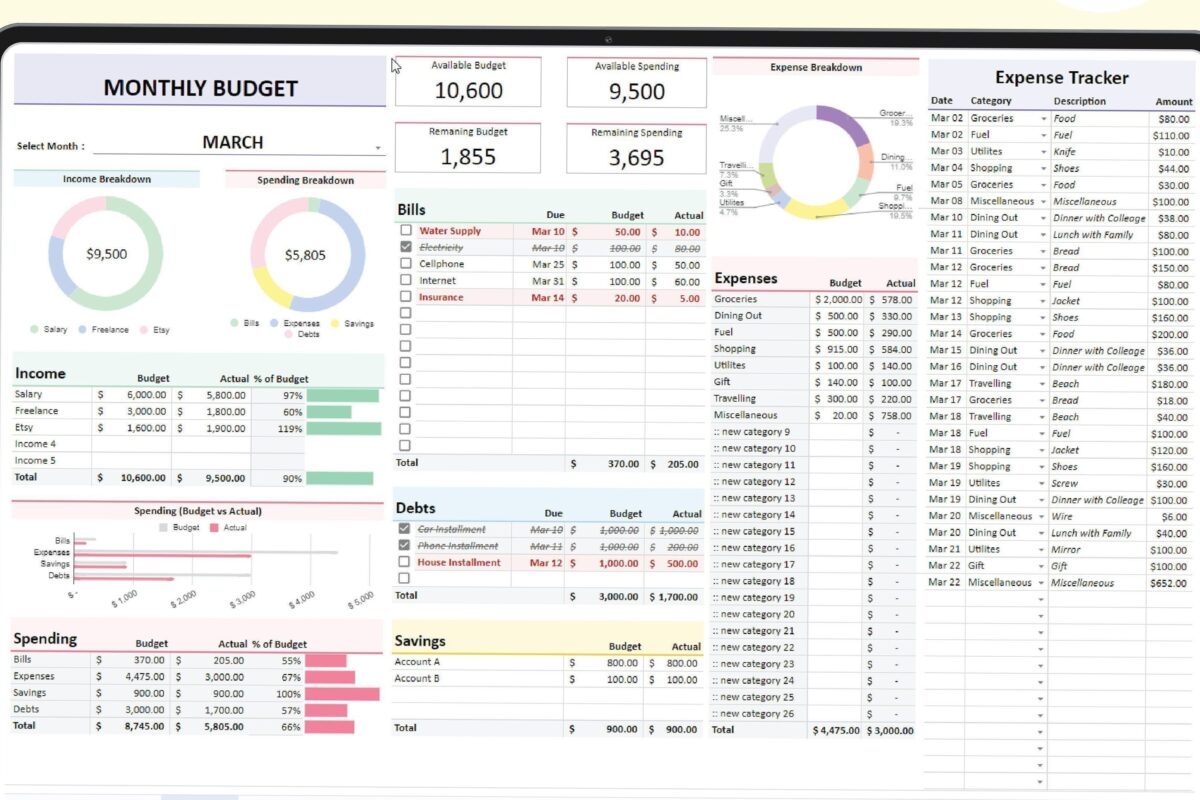Check the Cellphone bill checkbox
1200x800 pixels.
406,264
